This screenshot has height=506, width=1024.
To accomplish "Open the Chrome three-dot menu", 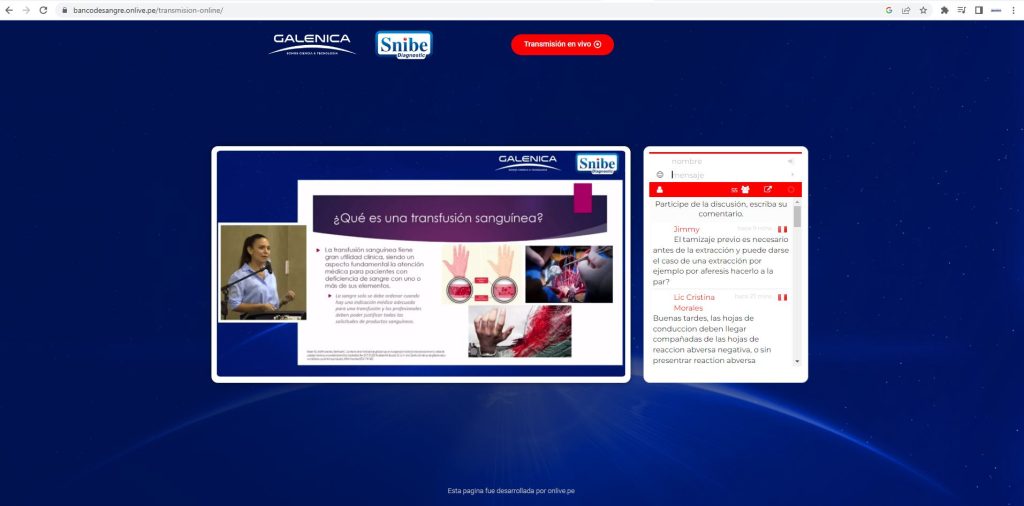I will pos(1013,10).
